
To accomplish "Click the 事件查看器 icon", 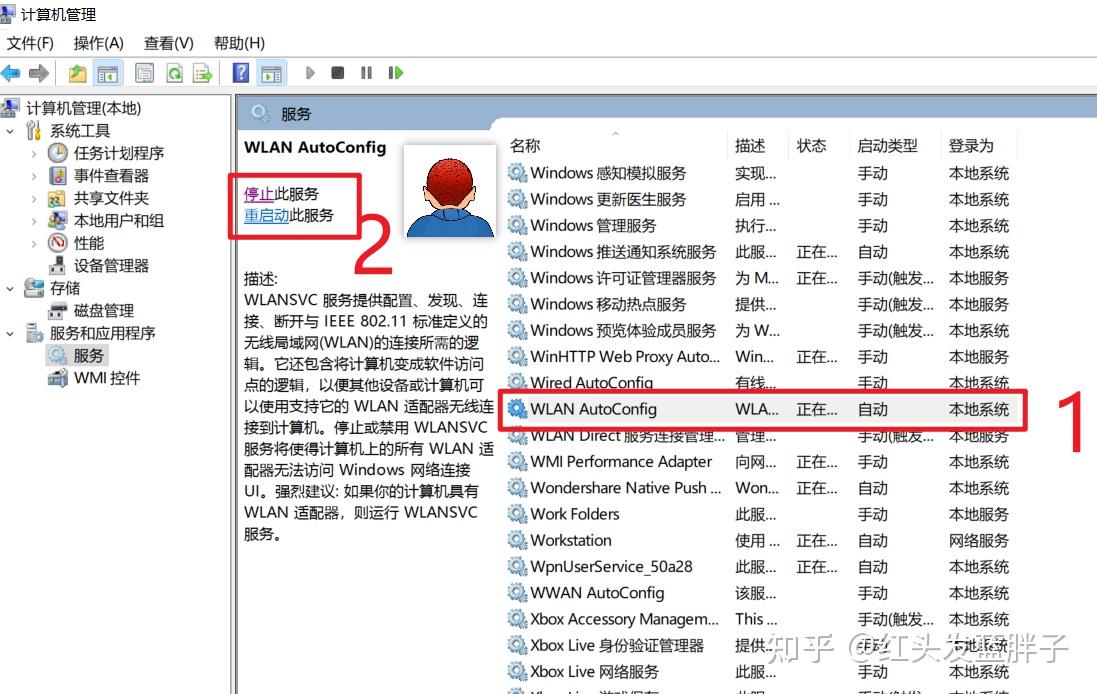I will [x=57, y=176].
